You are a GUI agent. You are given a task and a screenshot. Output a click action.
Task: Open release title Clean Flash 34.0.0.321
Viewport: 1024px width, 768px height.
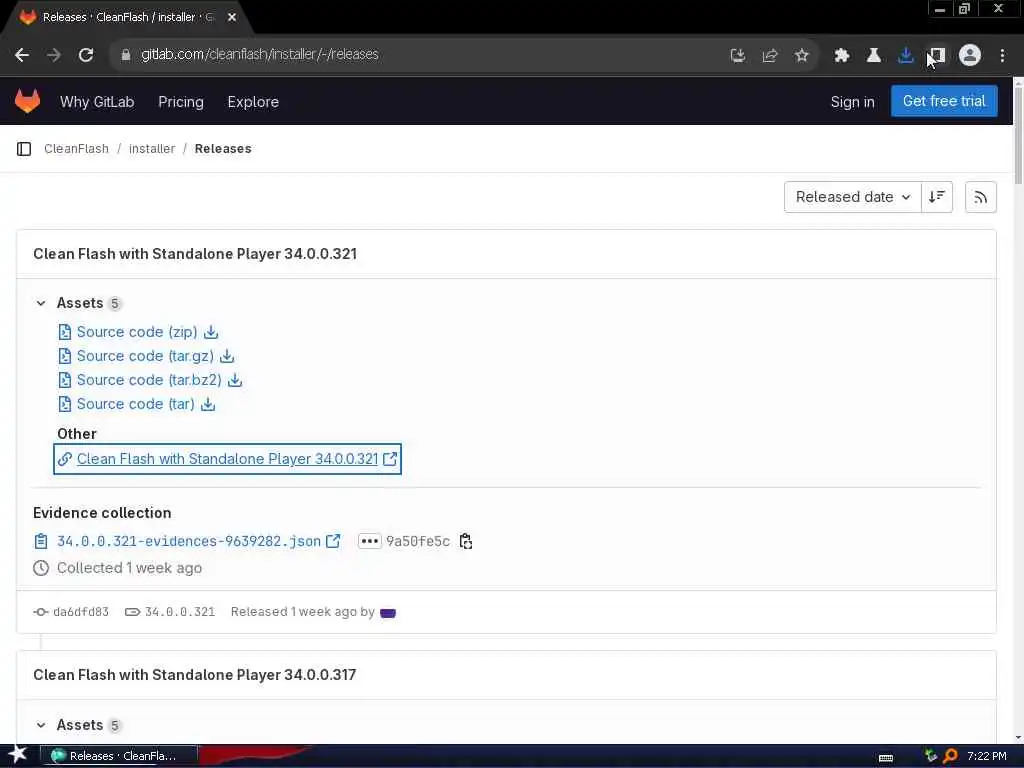pos(195,254)
